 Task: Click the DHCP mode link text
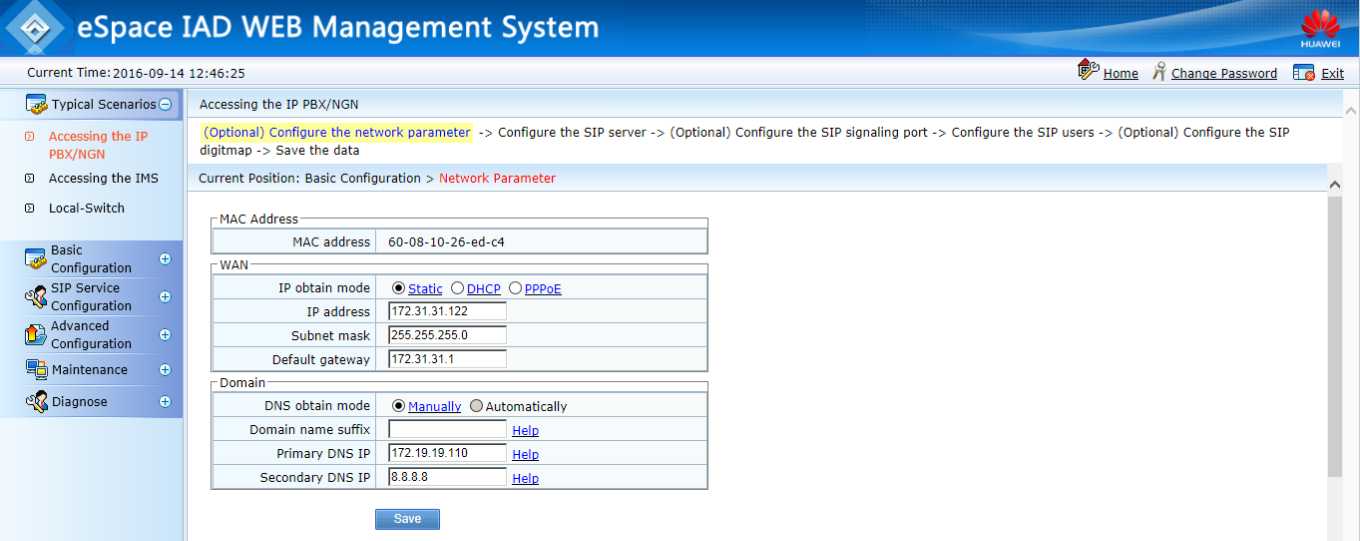point(484,289)
